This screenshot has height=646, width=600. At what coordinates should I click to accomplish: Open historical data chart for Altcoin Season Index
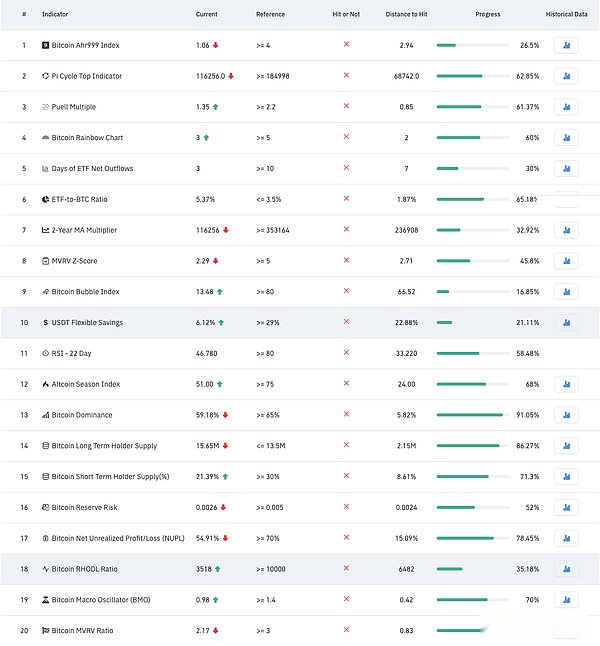(566, 384)
